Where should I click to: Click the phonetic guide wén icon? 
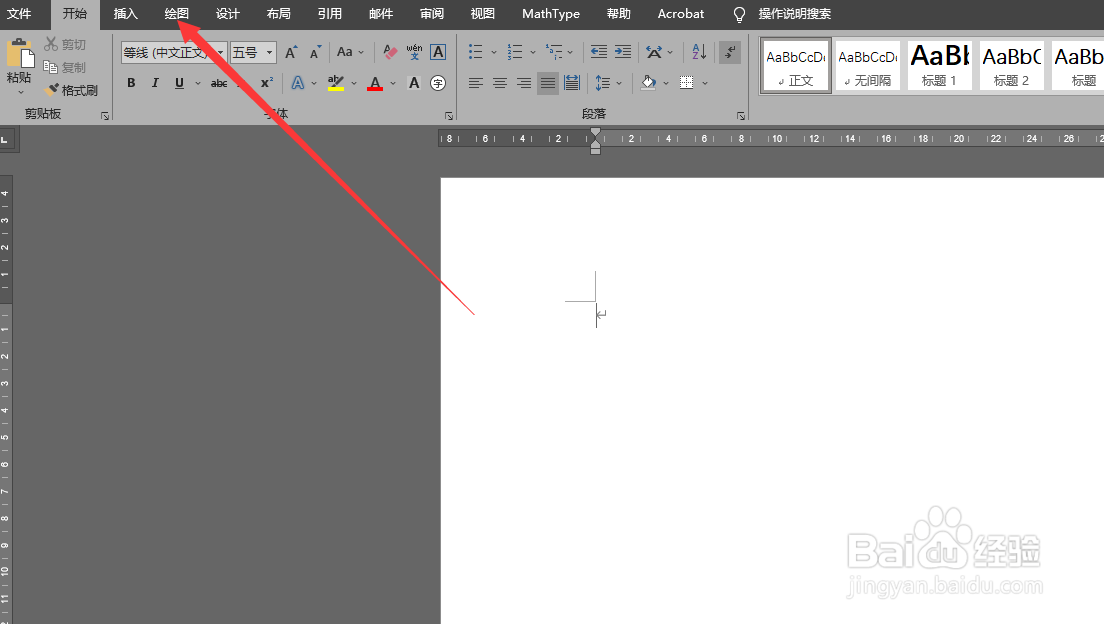(x=414, y=52)
